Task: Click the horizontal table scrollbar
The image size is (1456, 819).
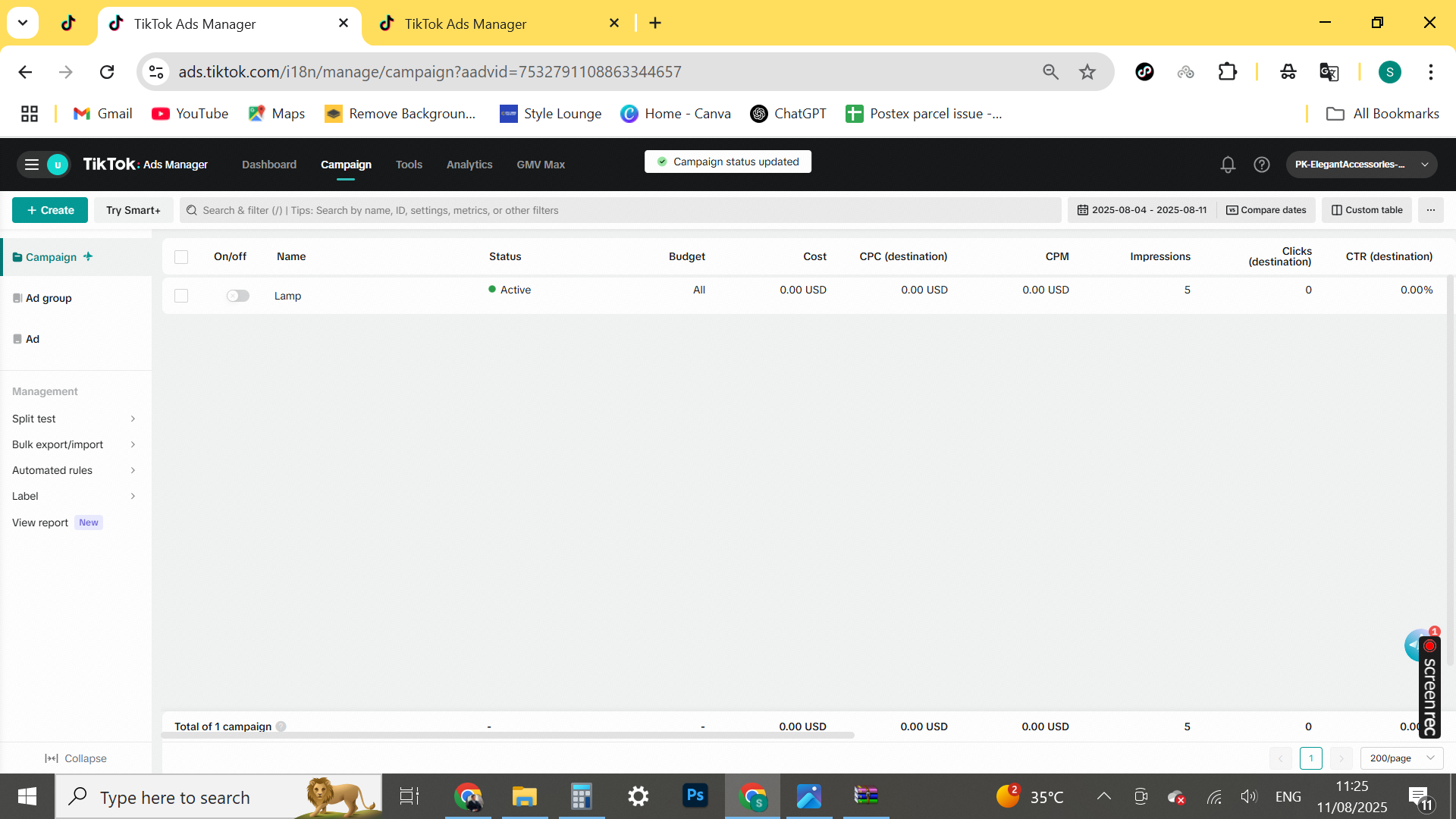Action: 508,735
